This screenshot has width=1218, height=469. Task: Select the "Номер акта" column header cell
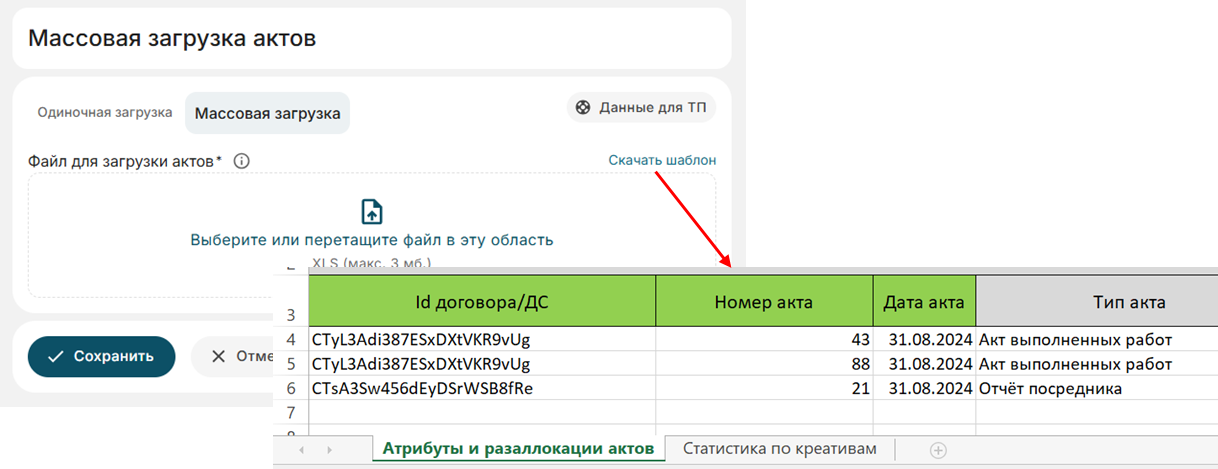tap(764, 302)
